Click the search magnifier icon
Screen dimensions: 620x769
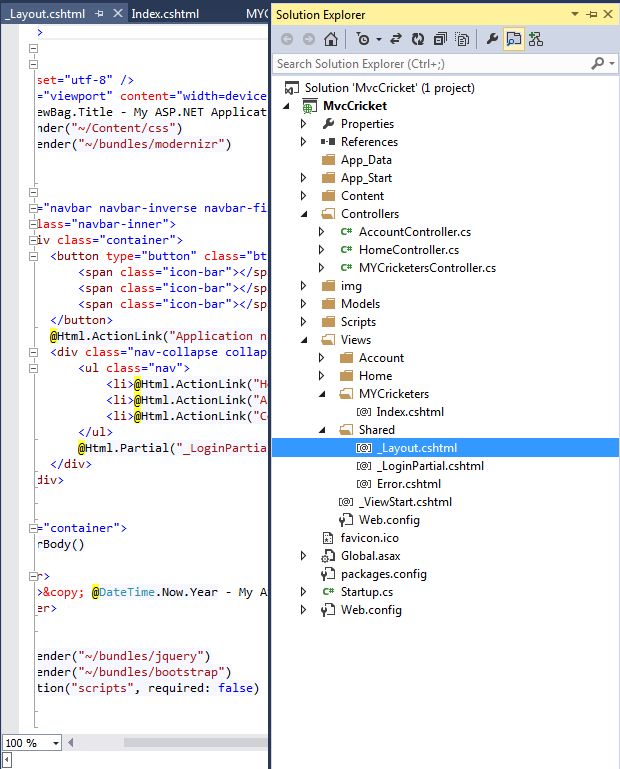coord(598,63)
